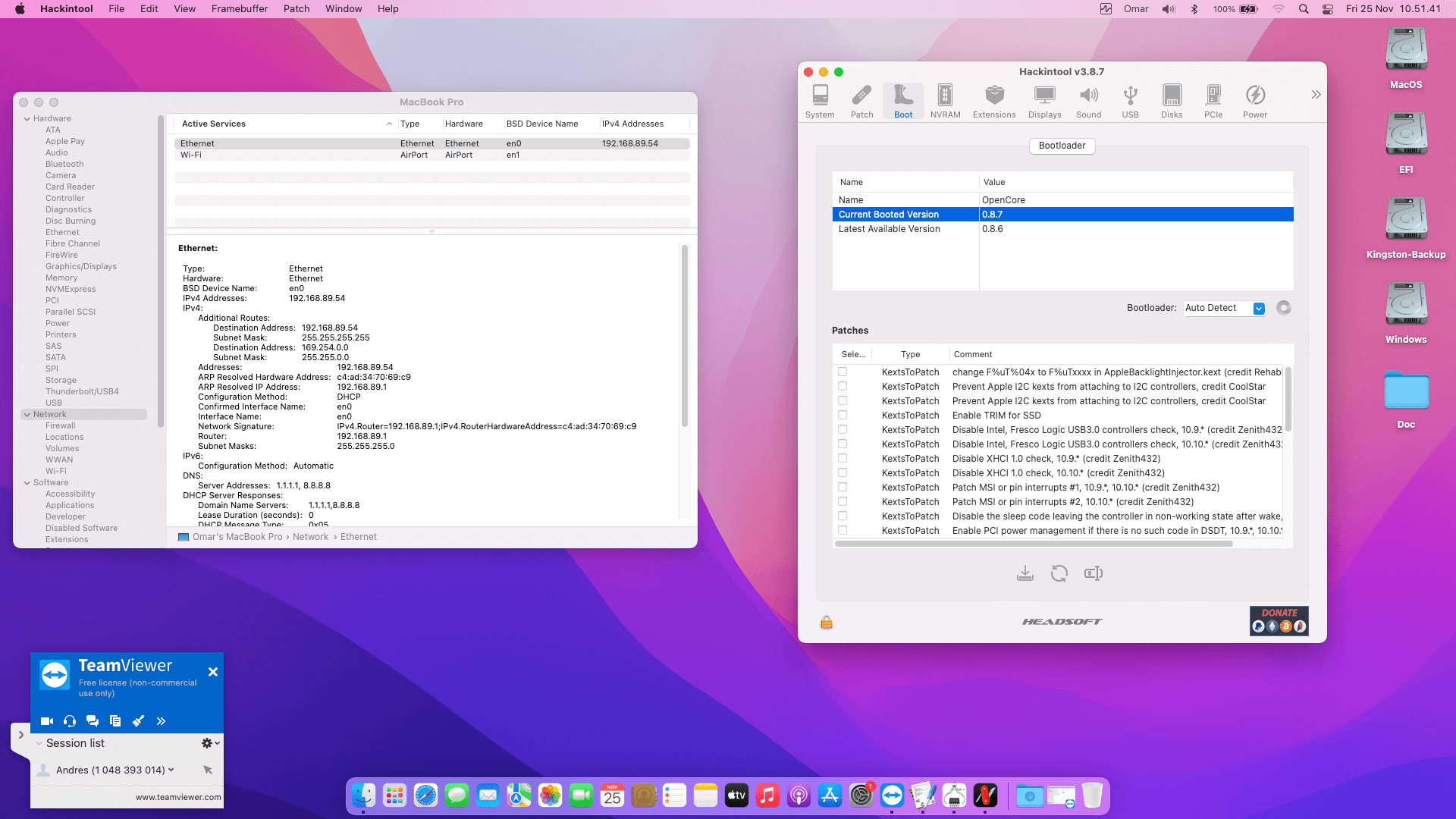This screenshot has width=1456, height=819.
Task: Start TeamViewer video call icon
Action: 47,721
